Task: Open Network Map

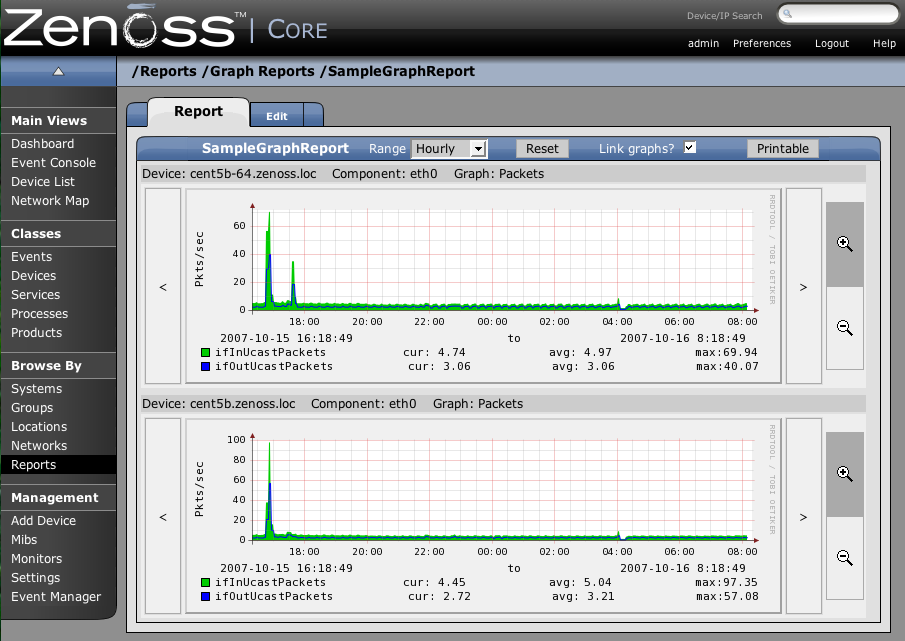Action: point(50,201)
